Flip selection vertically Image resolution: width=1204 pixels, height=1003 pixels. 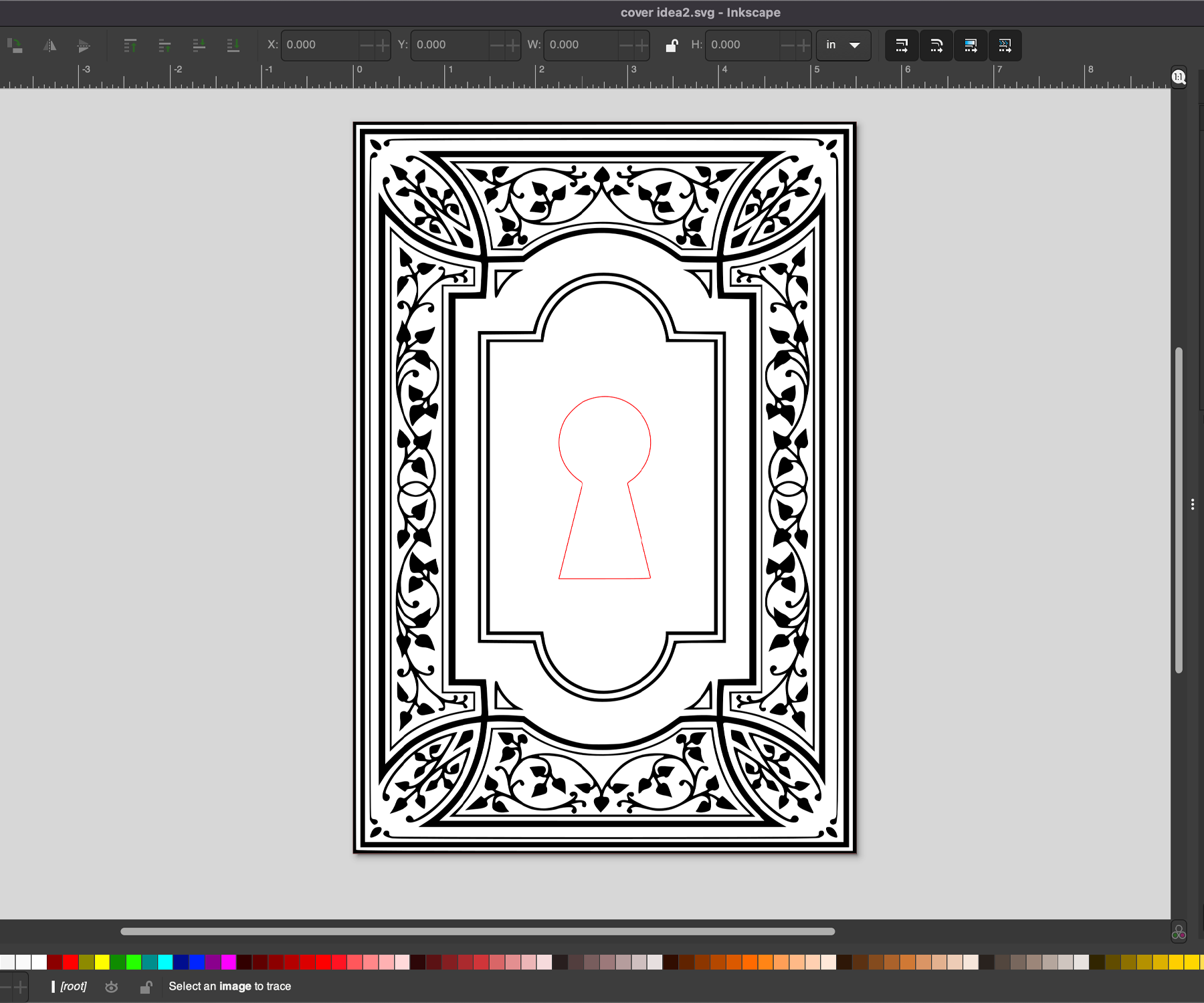tap(84, 45)
